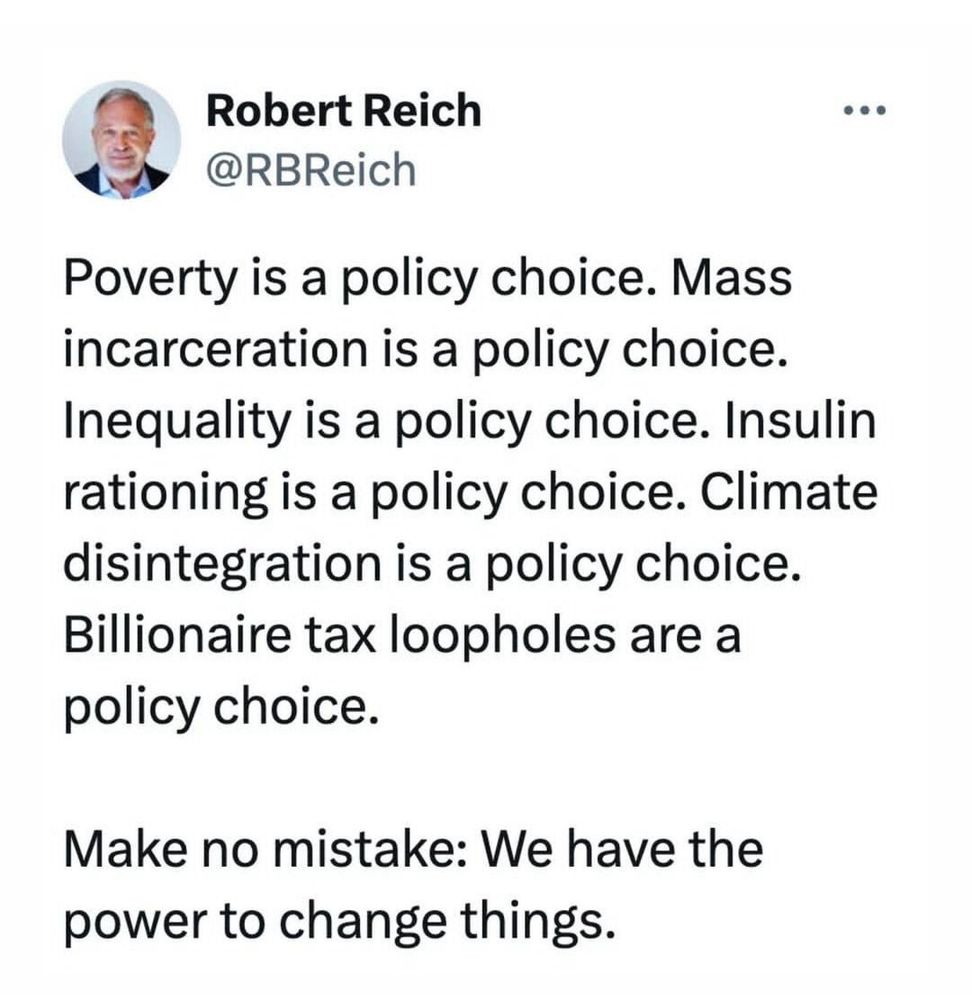Select the word rationing in the tweet
Image resolution: width=972 pixels, height=1000 pixels.
pos(165,494)
